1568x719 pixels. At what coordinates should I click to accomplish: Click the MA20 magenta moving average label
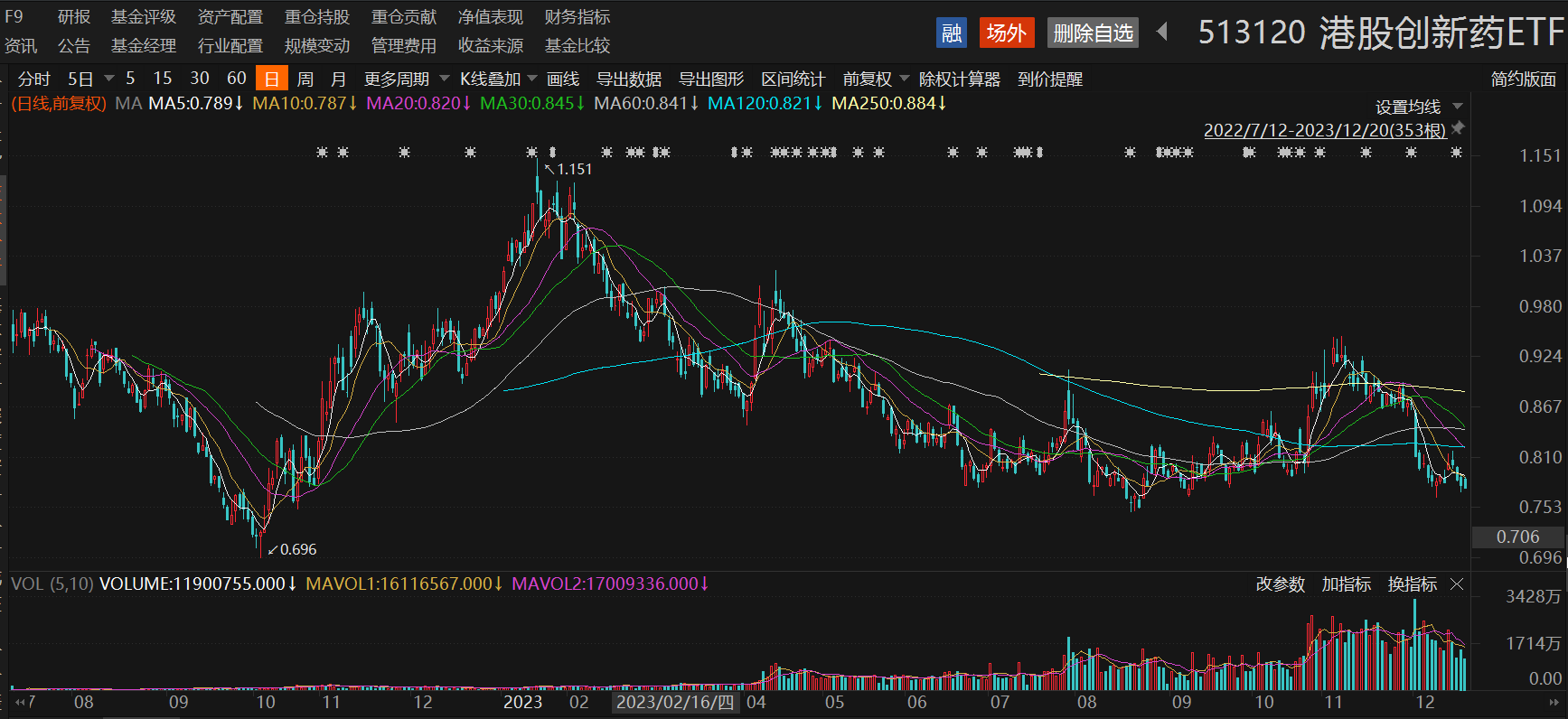[x=418, y=103]
